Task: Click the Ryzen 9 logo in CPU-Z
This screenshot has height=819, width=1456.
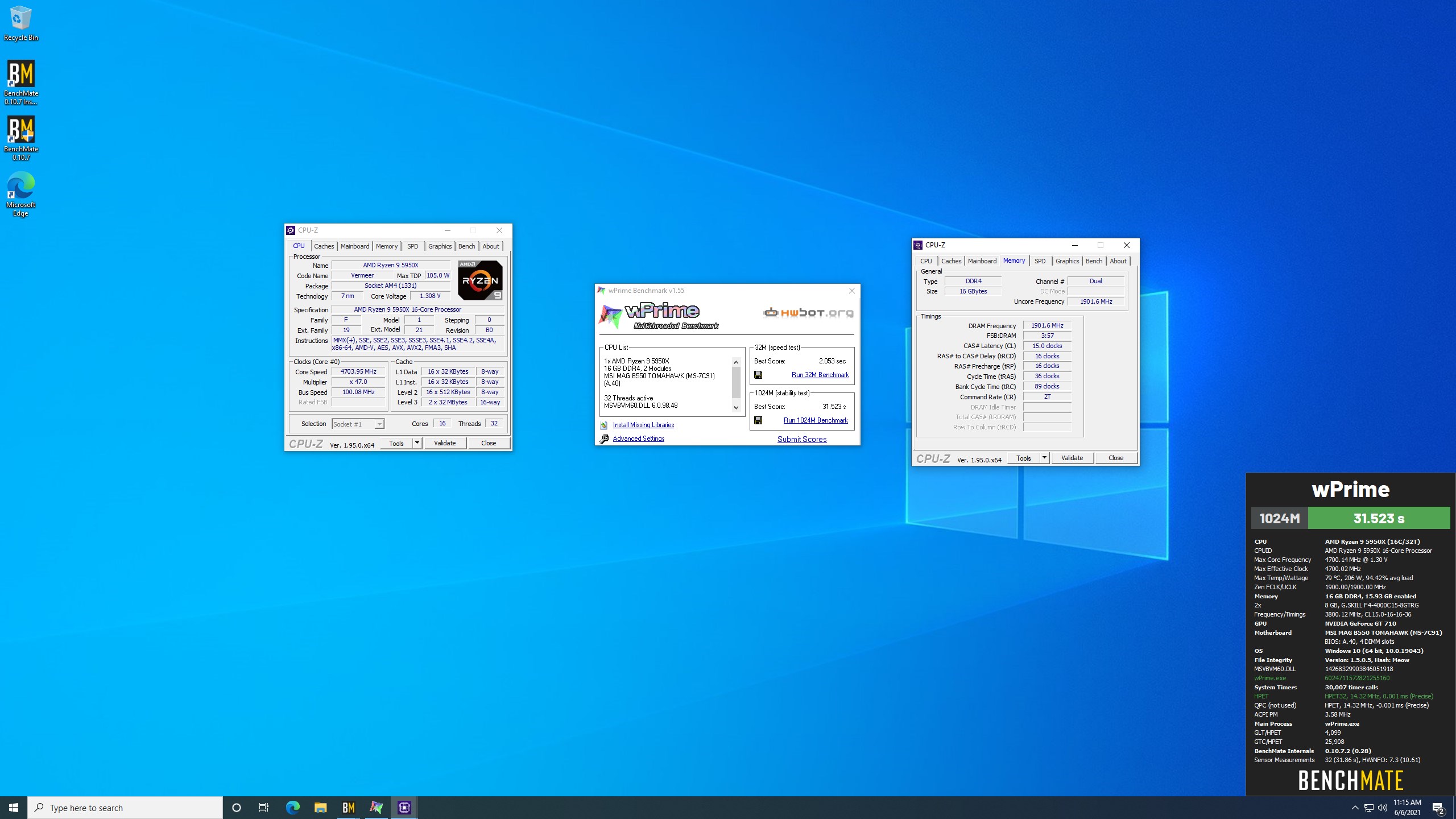Action: pos(481,280)
